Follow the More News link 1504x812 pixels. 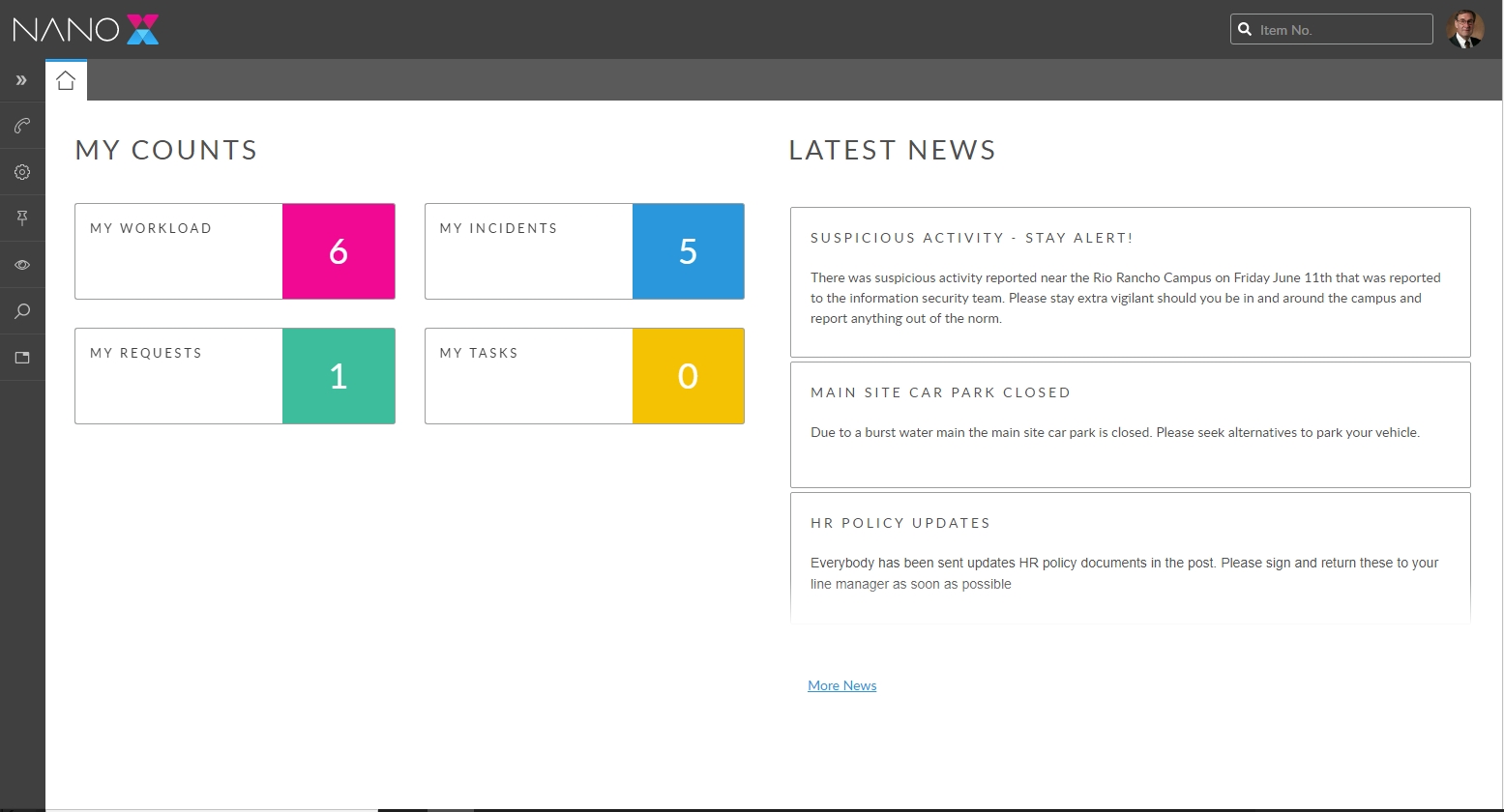tap(841, 685)
